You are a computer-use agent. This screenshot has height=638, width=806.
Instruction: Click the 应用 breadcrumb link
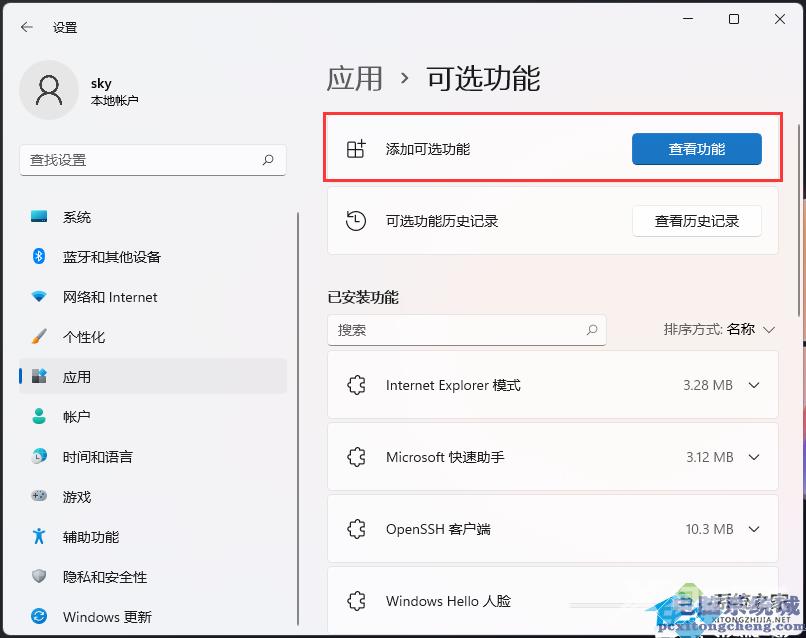coord(355,79)
